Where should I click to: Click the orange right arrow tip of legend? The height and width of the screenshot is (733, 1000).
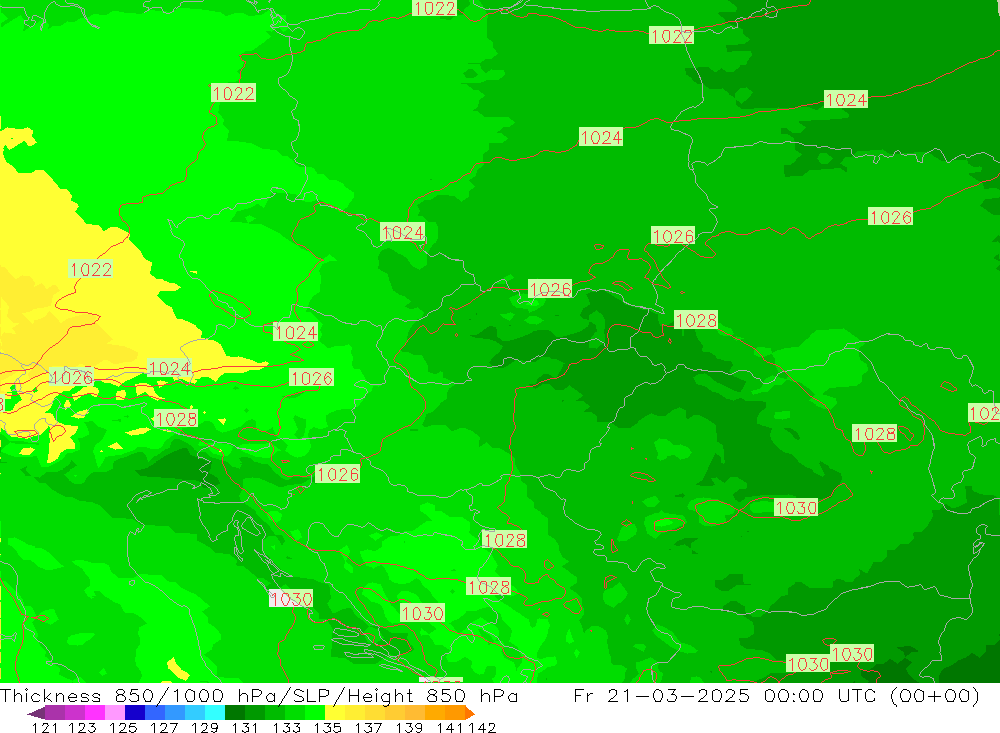(470, 713)
